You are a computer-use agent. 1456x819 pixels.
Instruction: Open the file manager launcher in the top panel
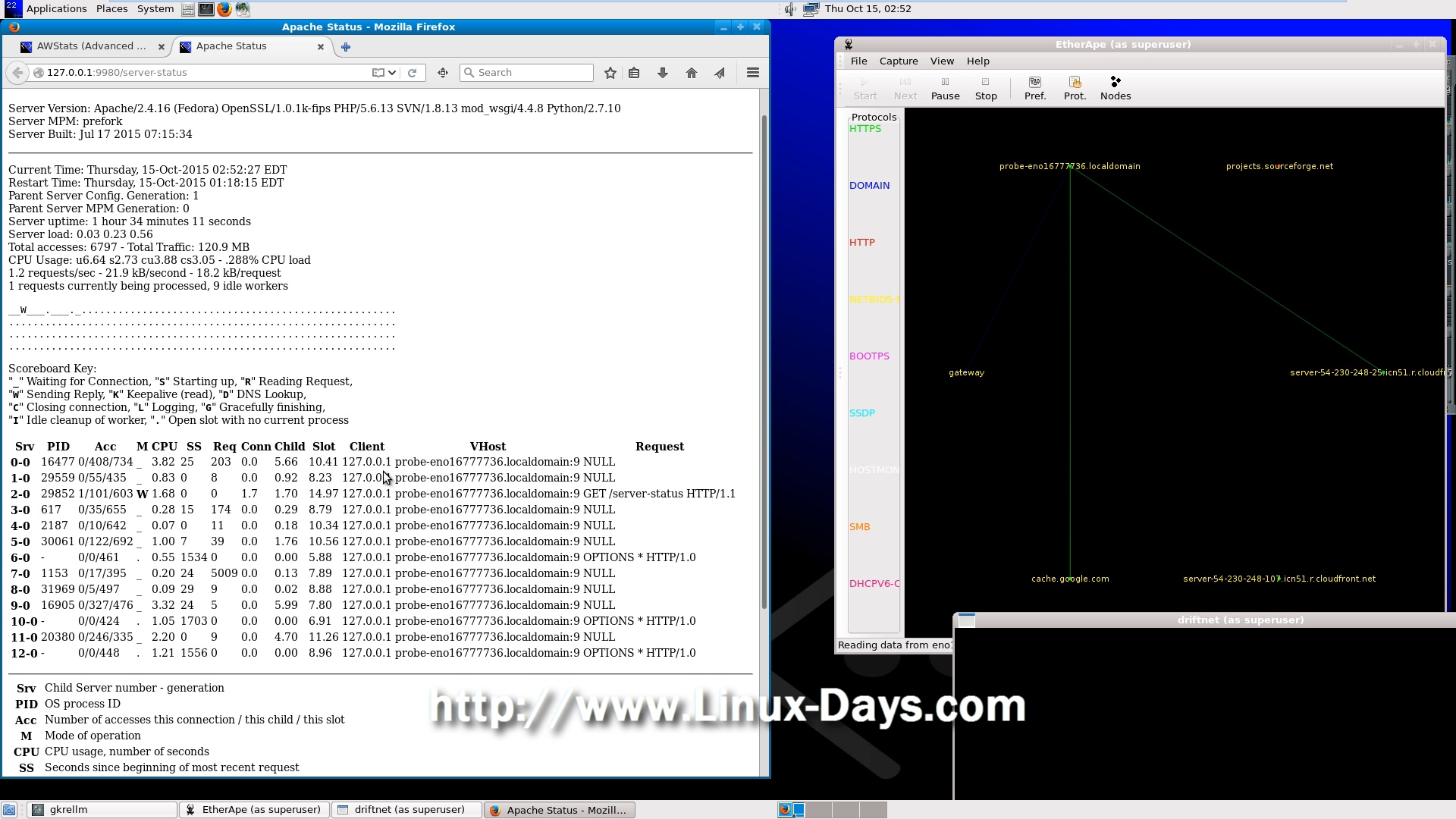pos(187,9)
